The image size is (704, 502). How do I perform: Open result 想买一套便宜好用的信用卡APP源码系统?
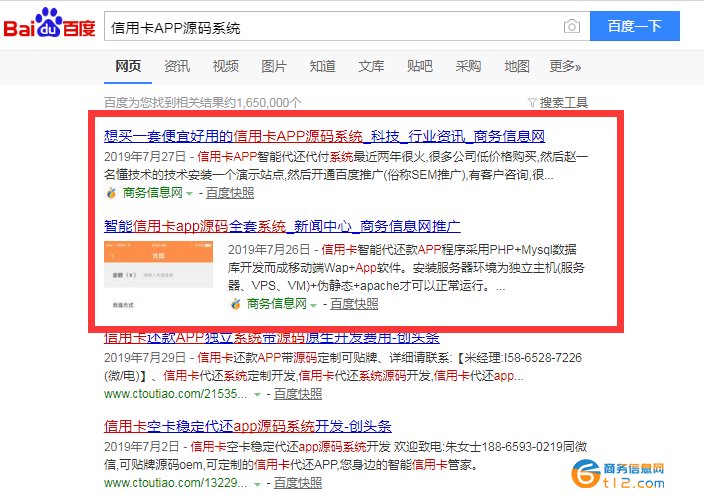point(324,136)
